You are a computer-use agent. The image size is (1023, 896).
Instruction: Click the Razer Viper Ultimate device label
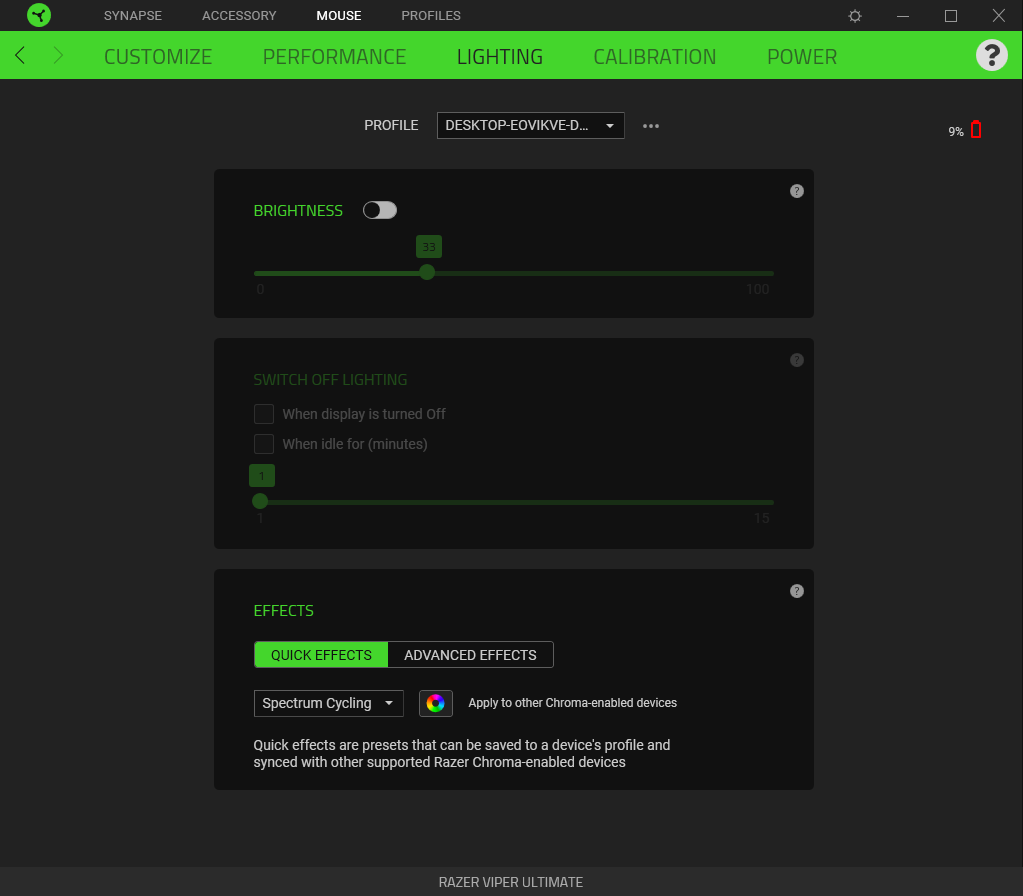(511, 882)
